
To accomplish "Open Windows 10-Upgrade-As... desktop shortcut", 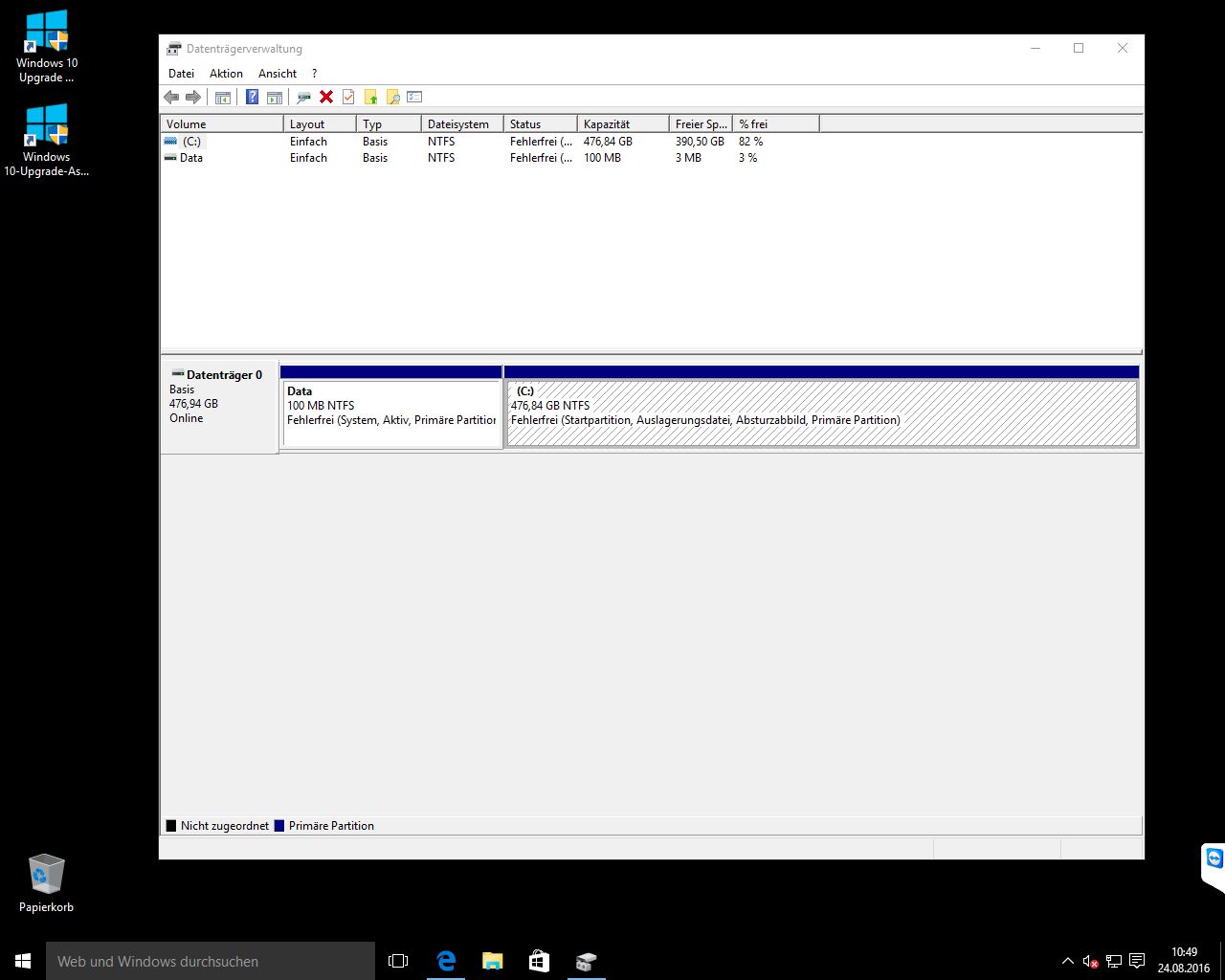I will click(47, 141).
